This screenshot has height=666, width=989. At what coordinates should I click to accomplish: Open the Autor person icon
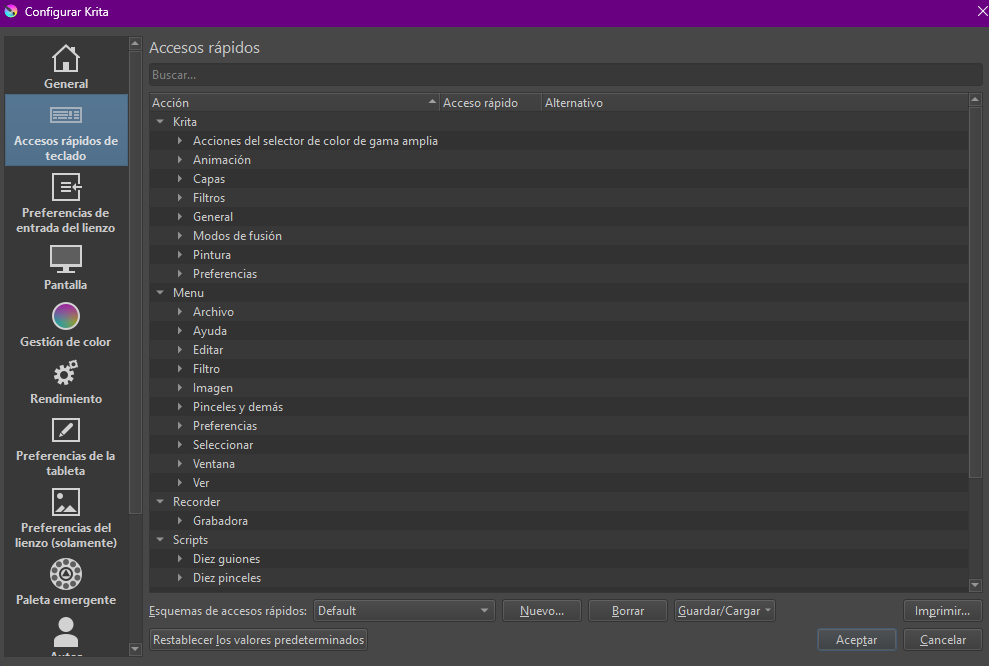(66, 632)
